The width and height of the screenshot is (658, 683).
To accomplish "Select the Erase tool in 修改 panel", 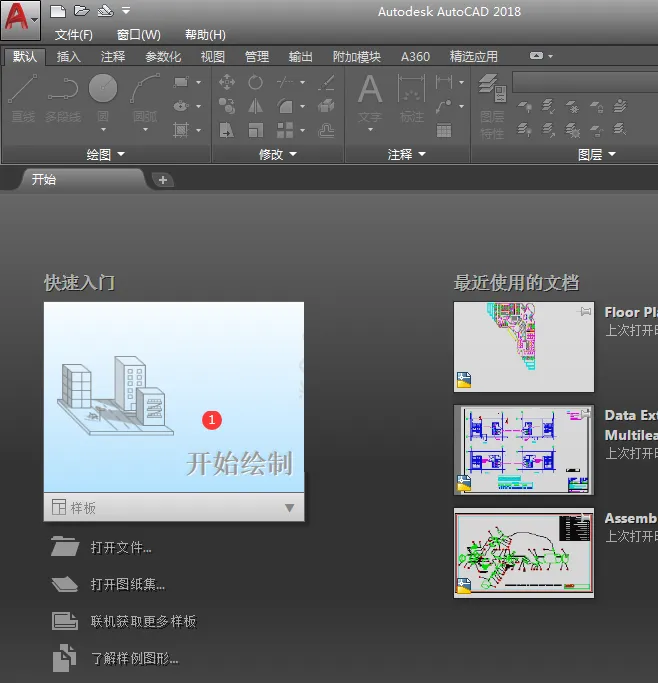I will pyautogui.click(x=326, y=82).
